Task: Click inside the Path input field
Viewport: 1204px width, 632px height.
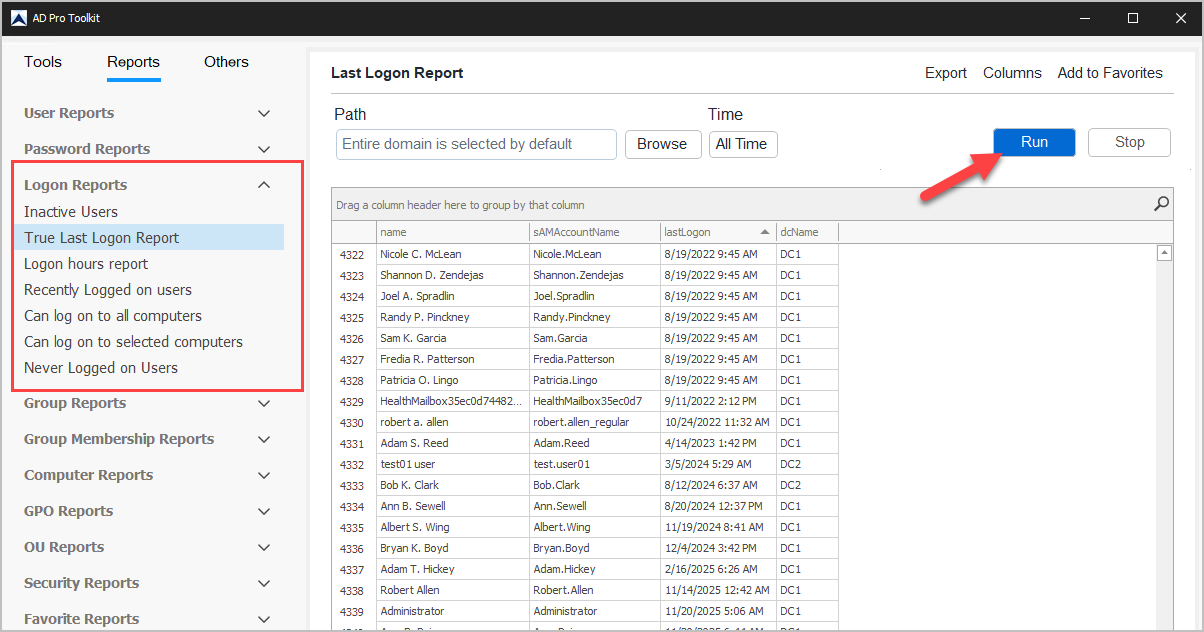Action: tap(476, 144)
